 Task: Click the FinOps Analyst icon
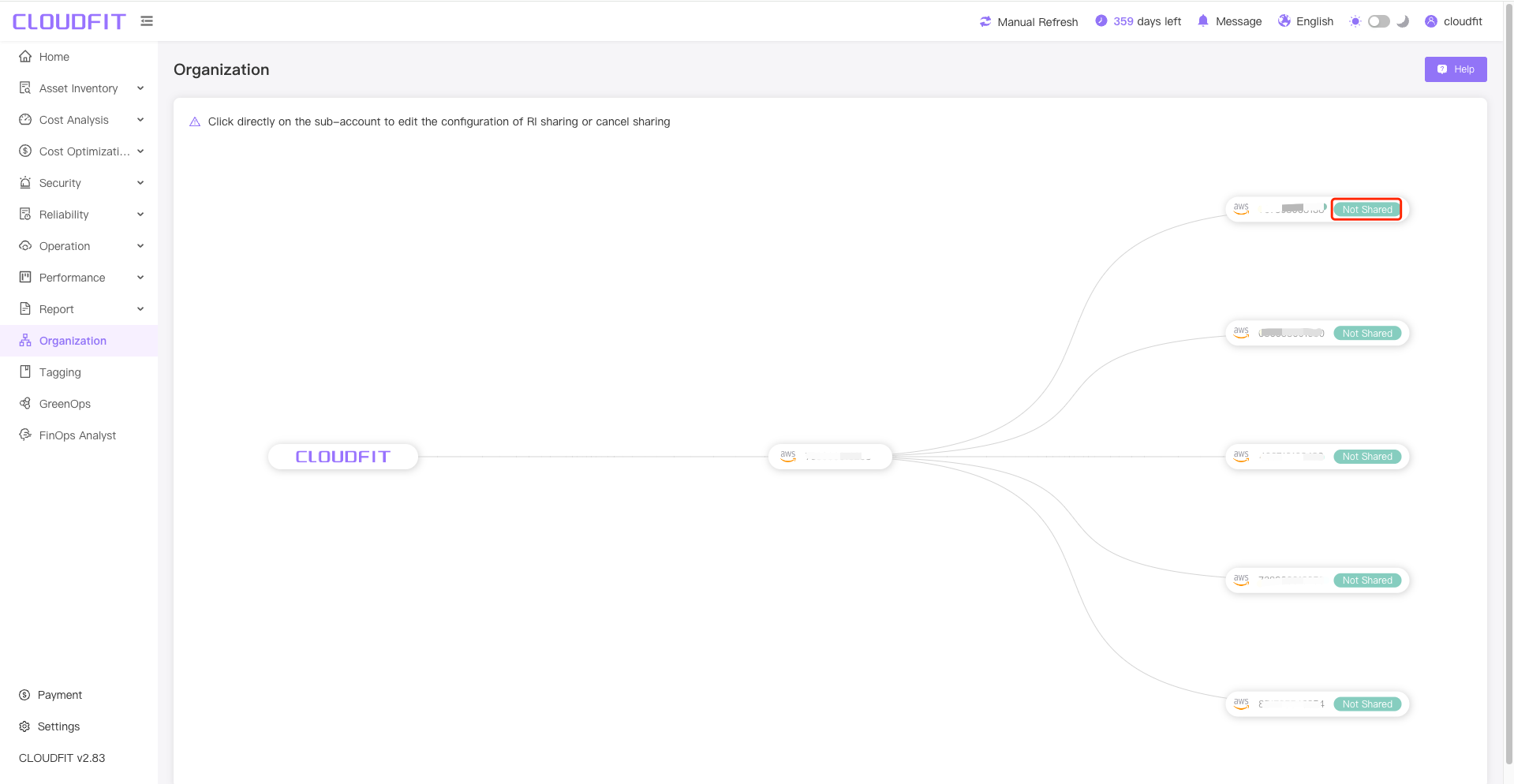click(x=25, y=435)
